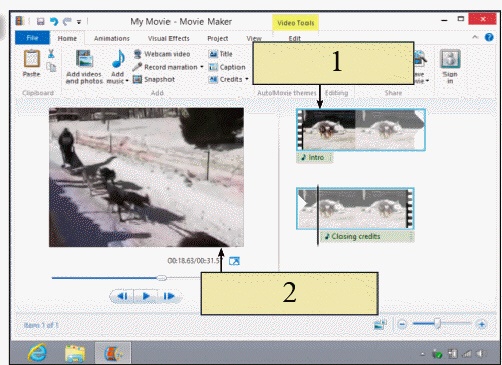This screenshot has height=365, width=502.
Task: Click the zoom in plus icon
Action: tap(481, 324)
